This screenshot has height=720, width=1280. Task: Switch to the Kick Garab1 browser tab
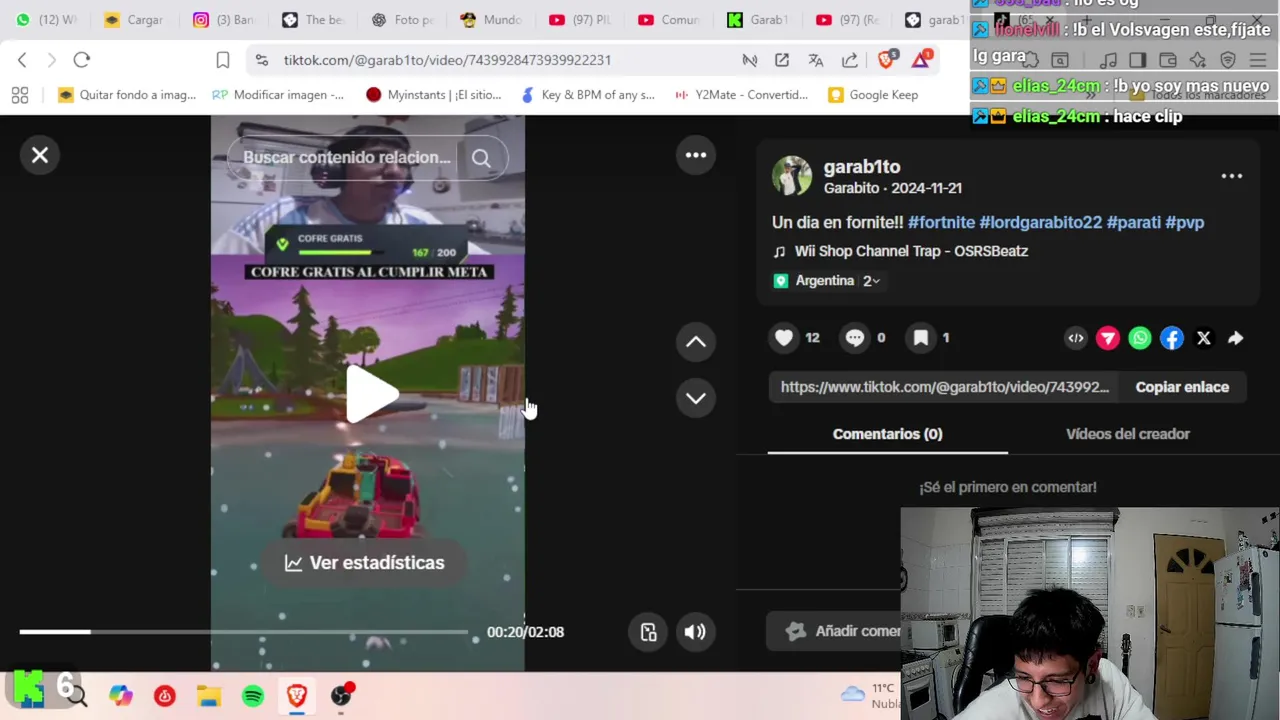coord(756,20)
